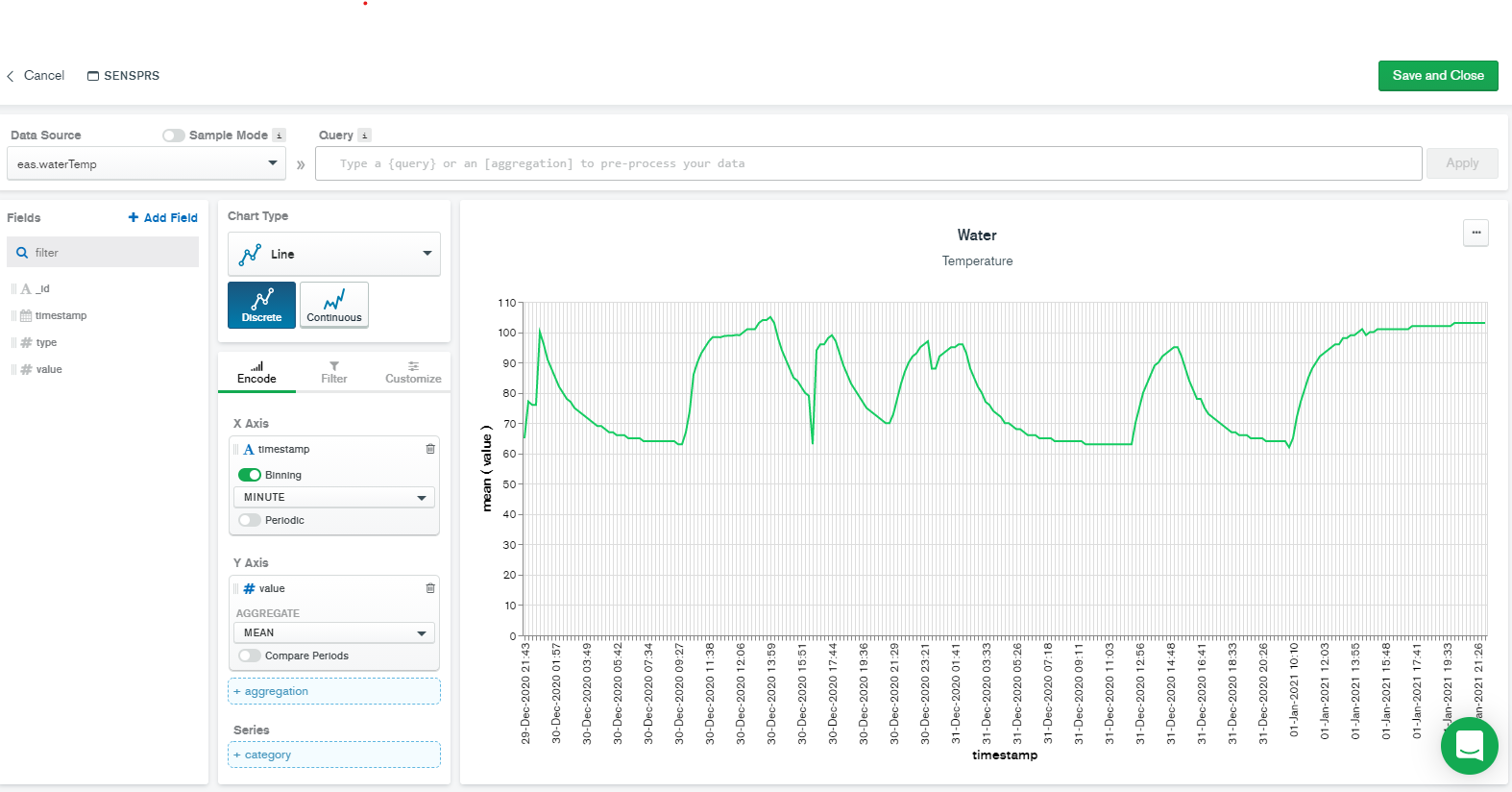Select the Discrete line chart icon
This screenshot has height=792, width=1512.
pos(261,305)
